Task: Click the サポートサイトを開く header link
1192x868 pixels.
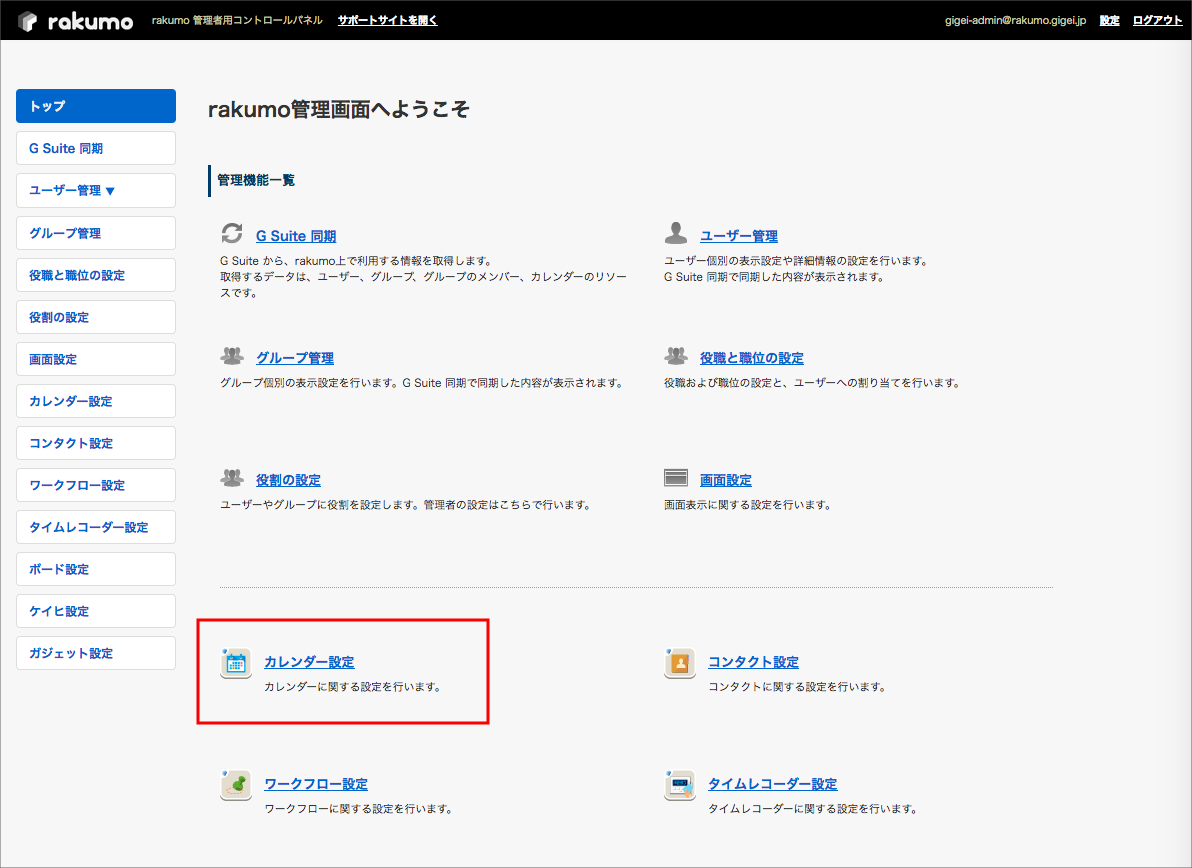Action: tap(388, 21)
